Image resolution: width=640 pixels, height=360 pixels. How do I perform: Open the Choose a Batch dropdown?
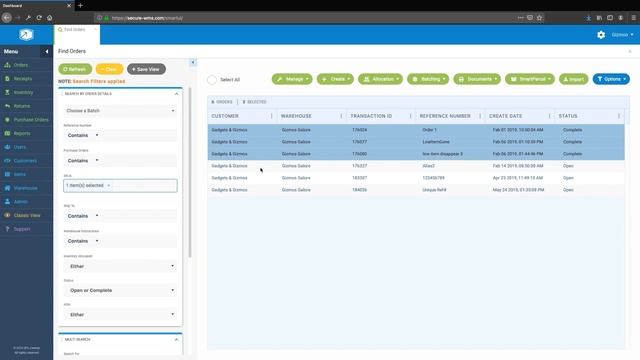pos(120,111)
